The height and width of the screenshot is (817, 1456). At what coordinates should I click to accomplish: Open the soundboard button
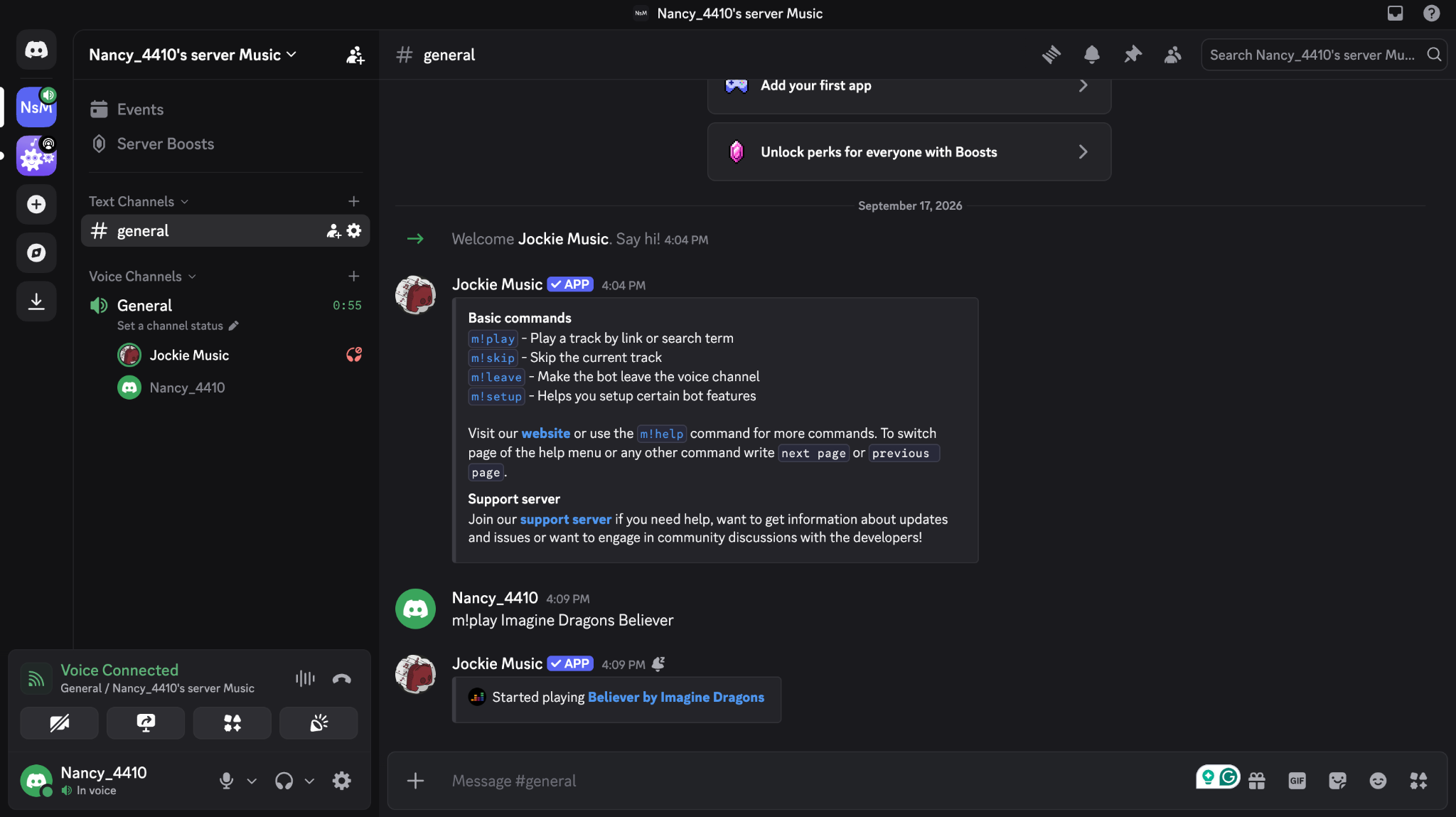318,723
